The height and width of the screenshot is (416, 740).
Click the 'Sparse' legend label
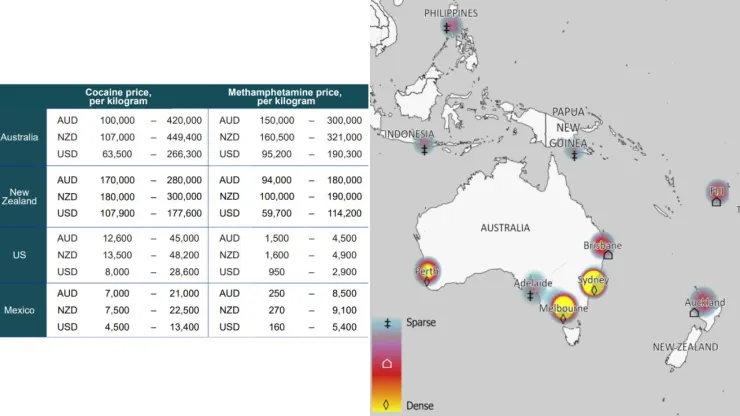pyautogui.click(x=420, y=323)
